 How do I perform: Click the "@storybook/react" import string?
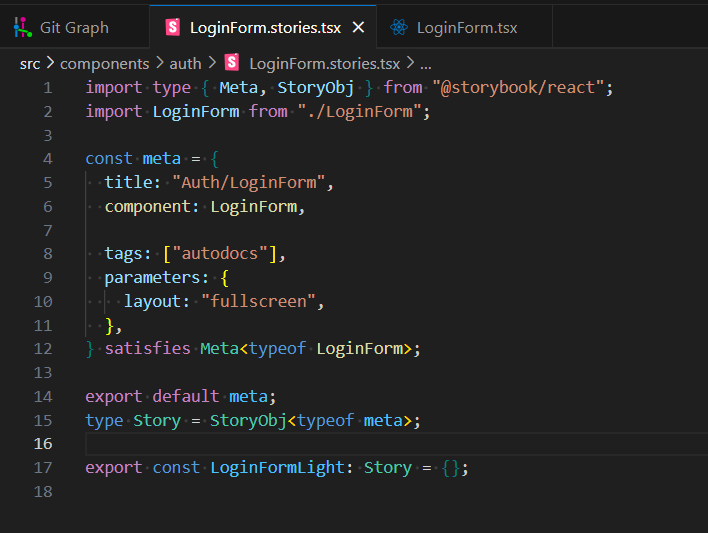518,88
